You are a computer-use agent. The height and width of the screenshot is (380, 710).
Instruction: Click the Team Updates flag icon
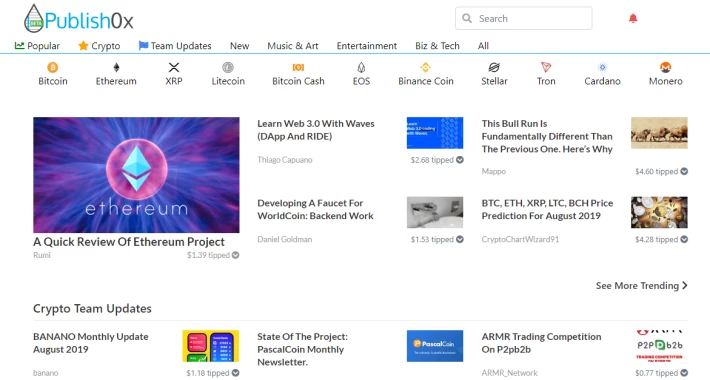(143, 45)
